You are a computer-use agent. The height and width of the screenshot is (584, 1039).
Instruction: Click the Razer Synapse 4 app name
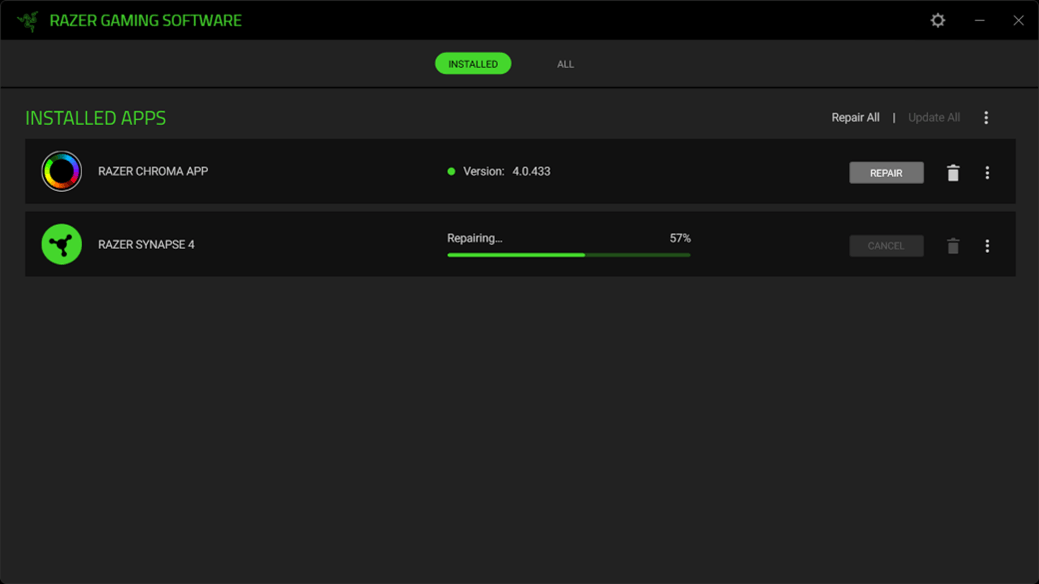coord(146,245)
